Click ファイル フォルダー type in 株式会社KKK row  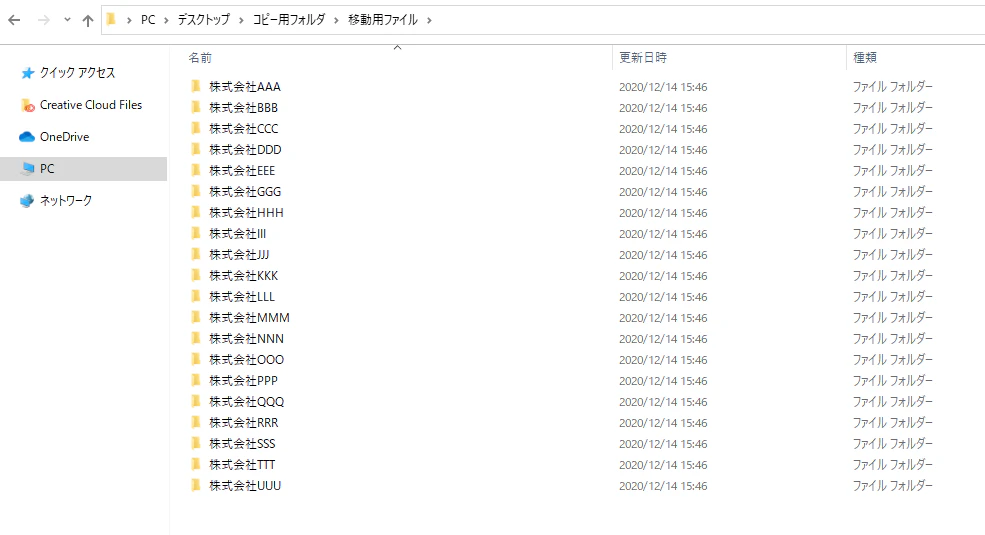893,276
